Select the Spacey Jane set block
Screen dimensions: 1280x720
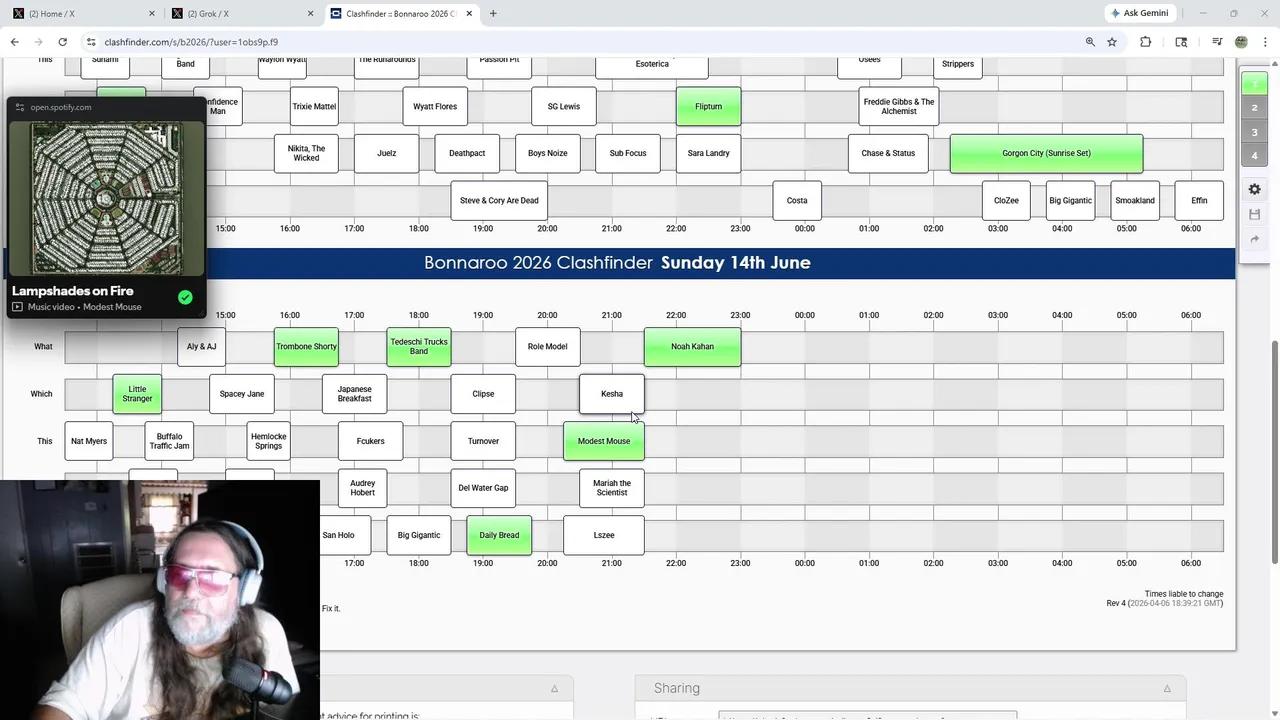242,394
